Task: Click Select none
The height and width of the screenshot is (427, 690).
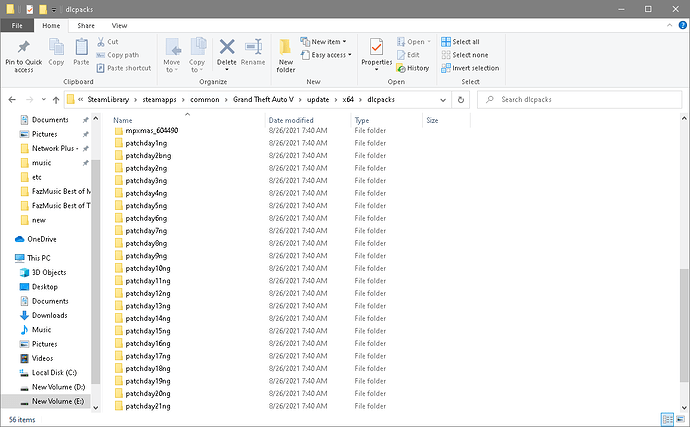Action: tap(465, 55)
